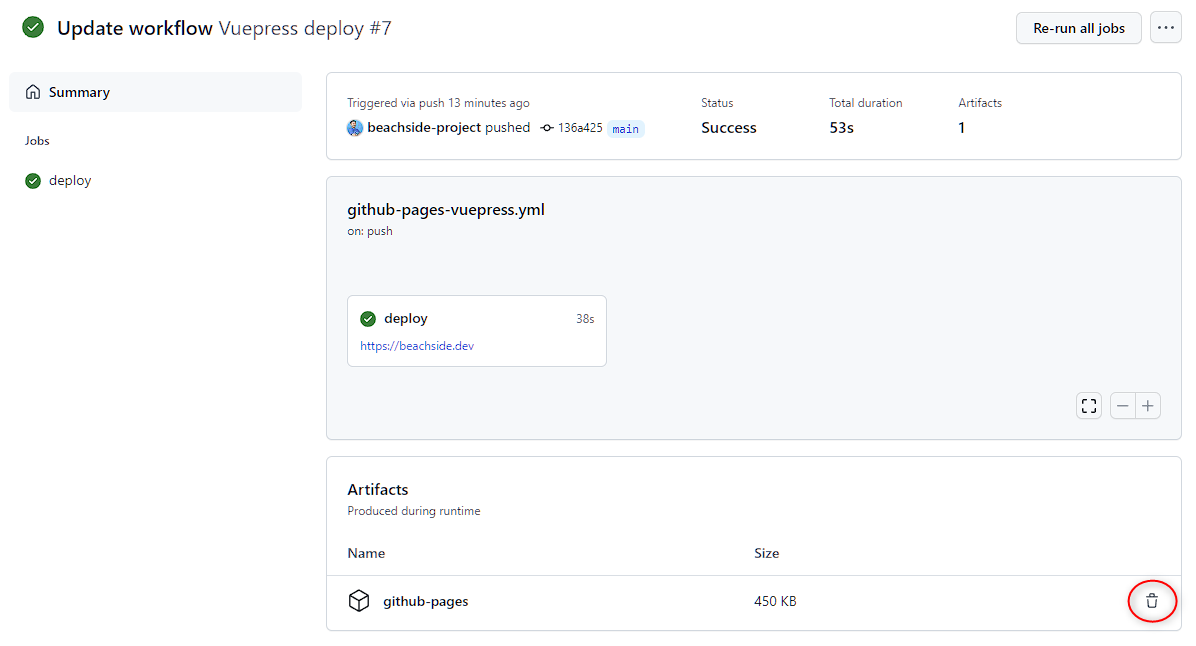Delete the github-pages artifact with trash icon
The image size is (1196, 646).
(1152, 601)
